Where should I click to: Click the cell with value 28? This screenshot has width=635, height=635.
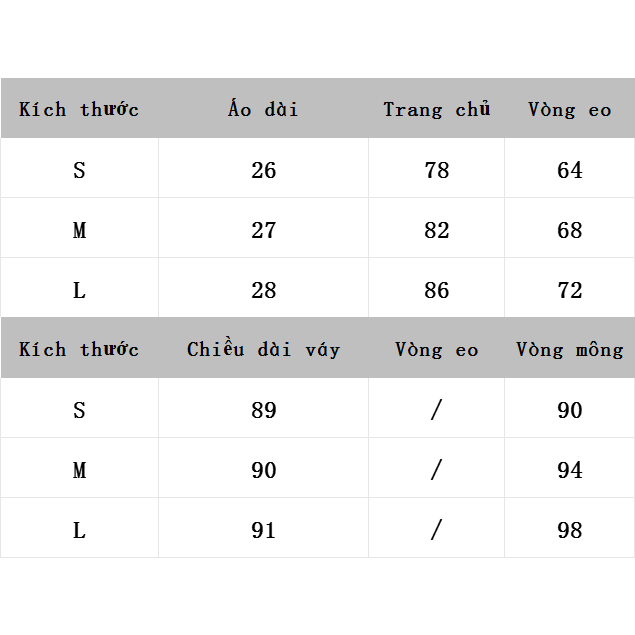[x=263, y=290]
